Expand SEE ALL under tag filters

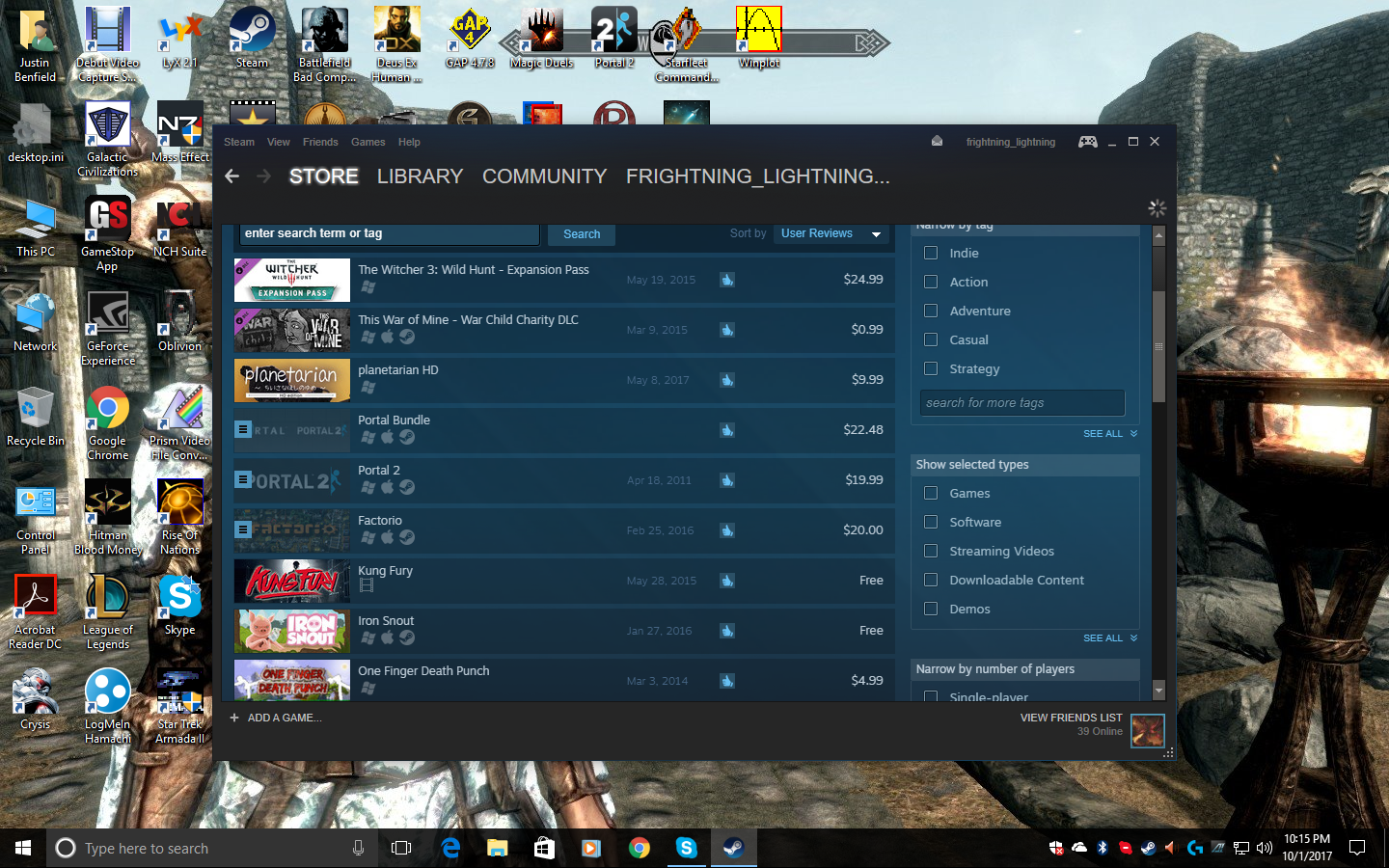click(1109, 434)
